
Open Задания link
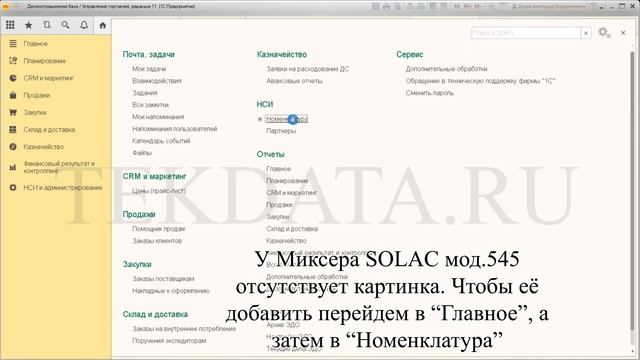tap(144, 93)
